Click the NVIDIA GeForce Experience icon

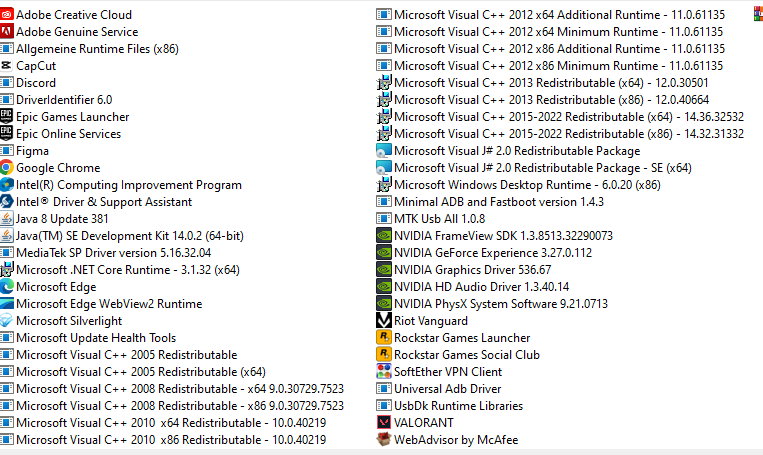383,253
